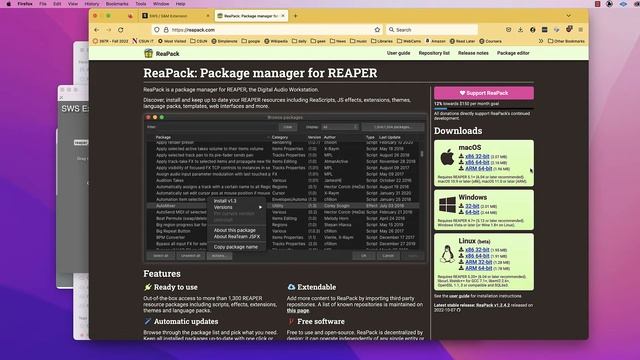The width and height of the screenshot is (640, 360).
Task: Open the Other Bookmarks folder
Action: [566, 41]
